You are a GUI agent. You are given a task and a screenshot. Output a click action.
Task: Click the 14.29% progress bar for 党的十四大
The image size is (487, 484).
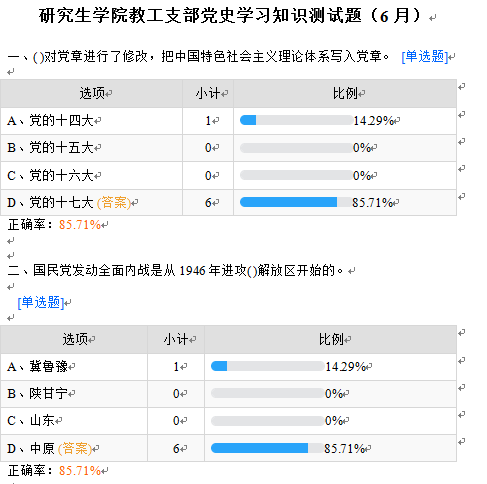[x=296, y=120]
